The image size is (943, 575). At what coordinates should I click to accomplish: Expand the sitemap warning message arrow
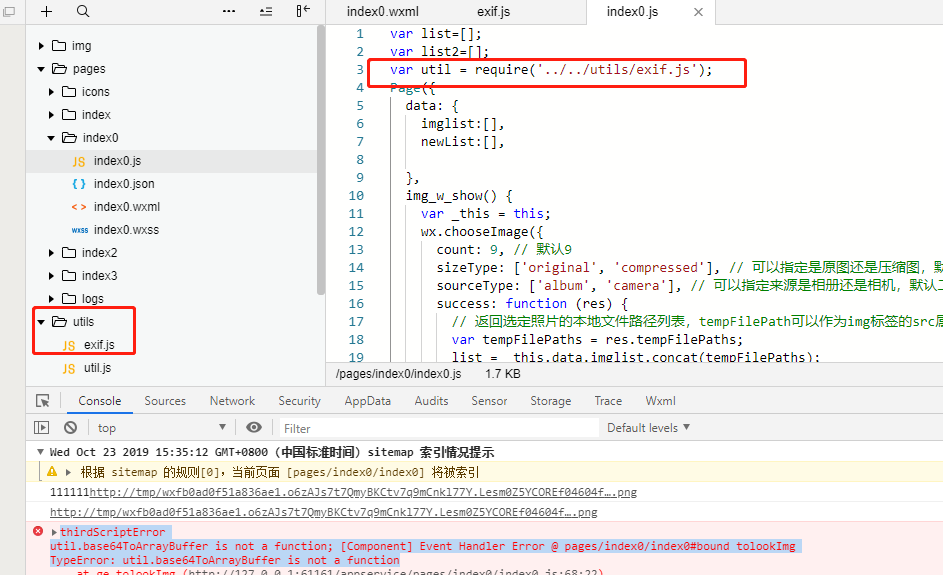click(69, 472)
